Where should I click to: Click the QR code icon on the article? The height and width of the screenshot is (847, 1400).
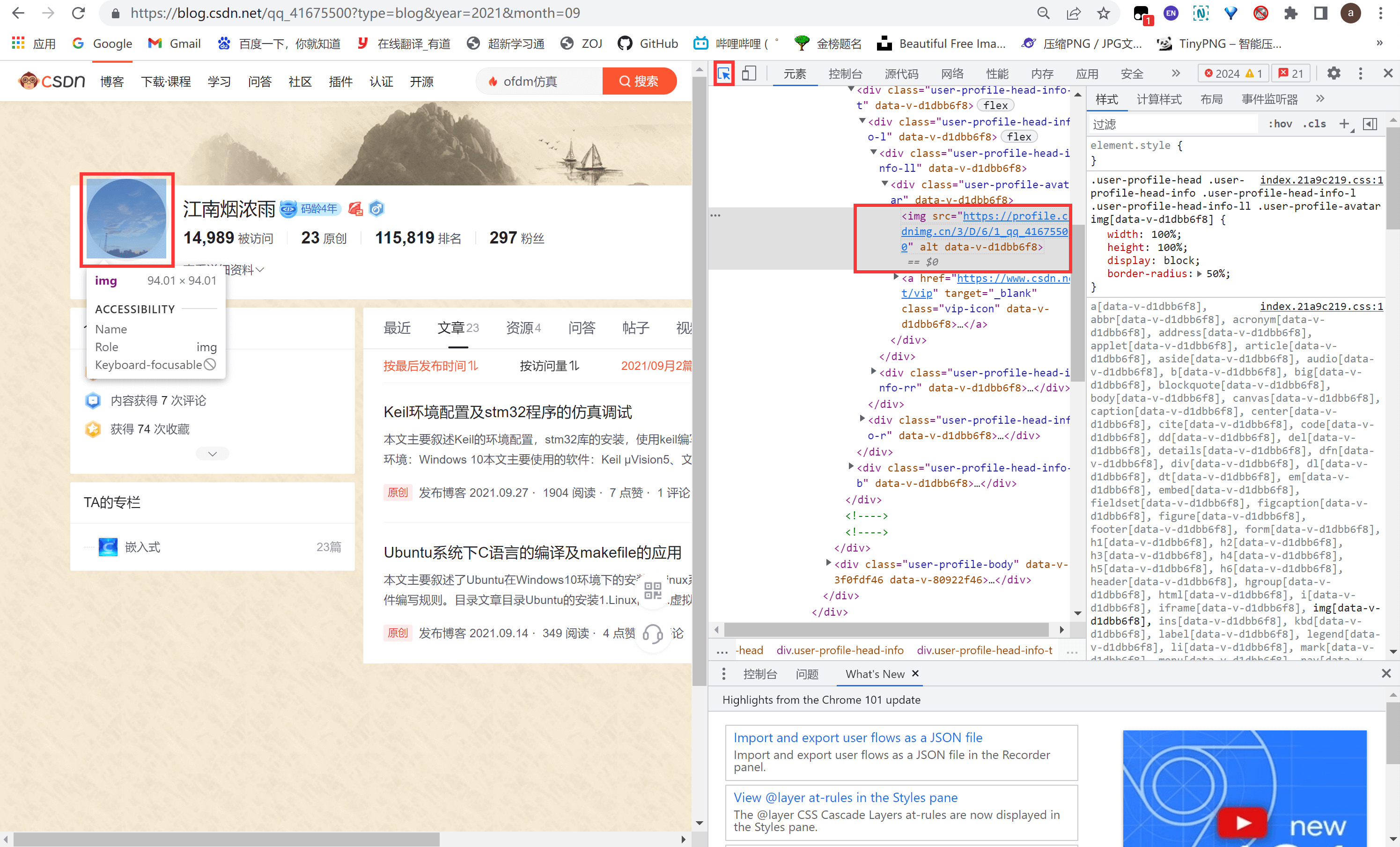653,591
